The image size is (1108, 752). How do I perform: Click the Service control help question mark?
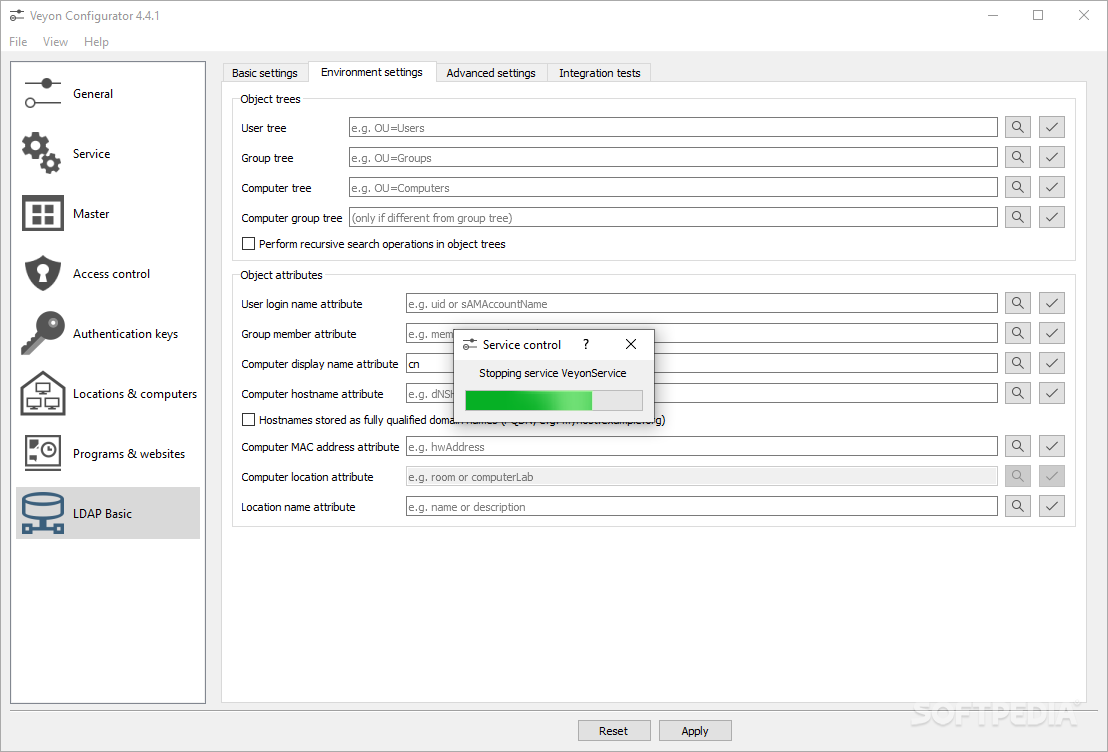tap(586, 344)
